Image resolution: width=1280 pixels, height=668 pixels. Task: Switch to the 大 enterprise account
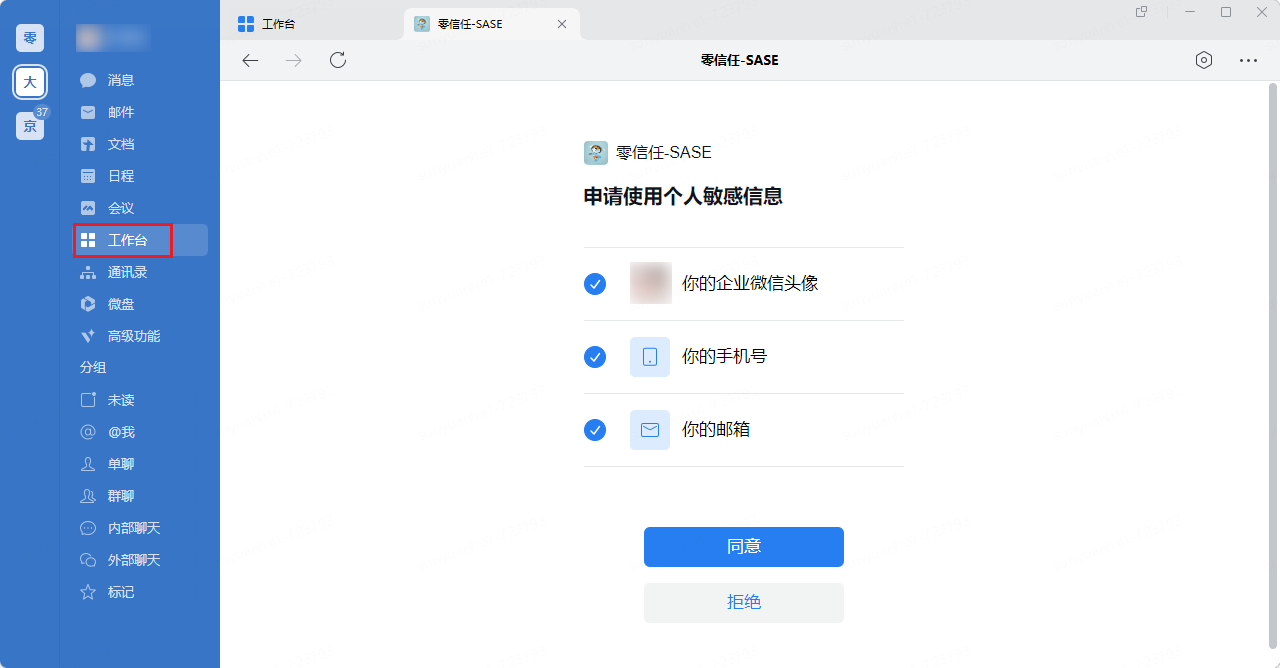tap(30, 82)
